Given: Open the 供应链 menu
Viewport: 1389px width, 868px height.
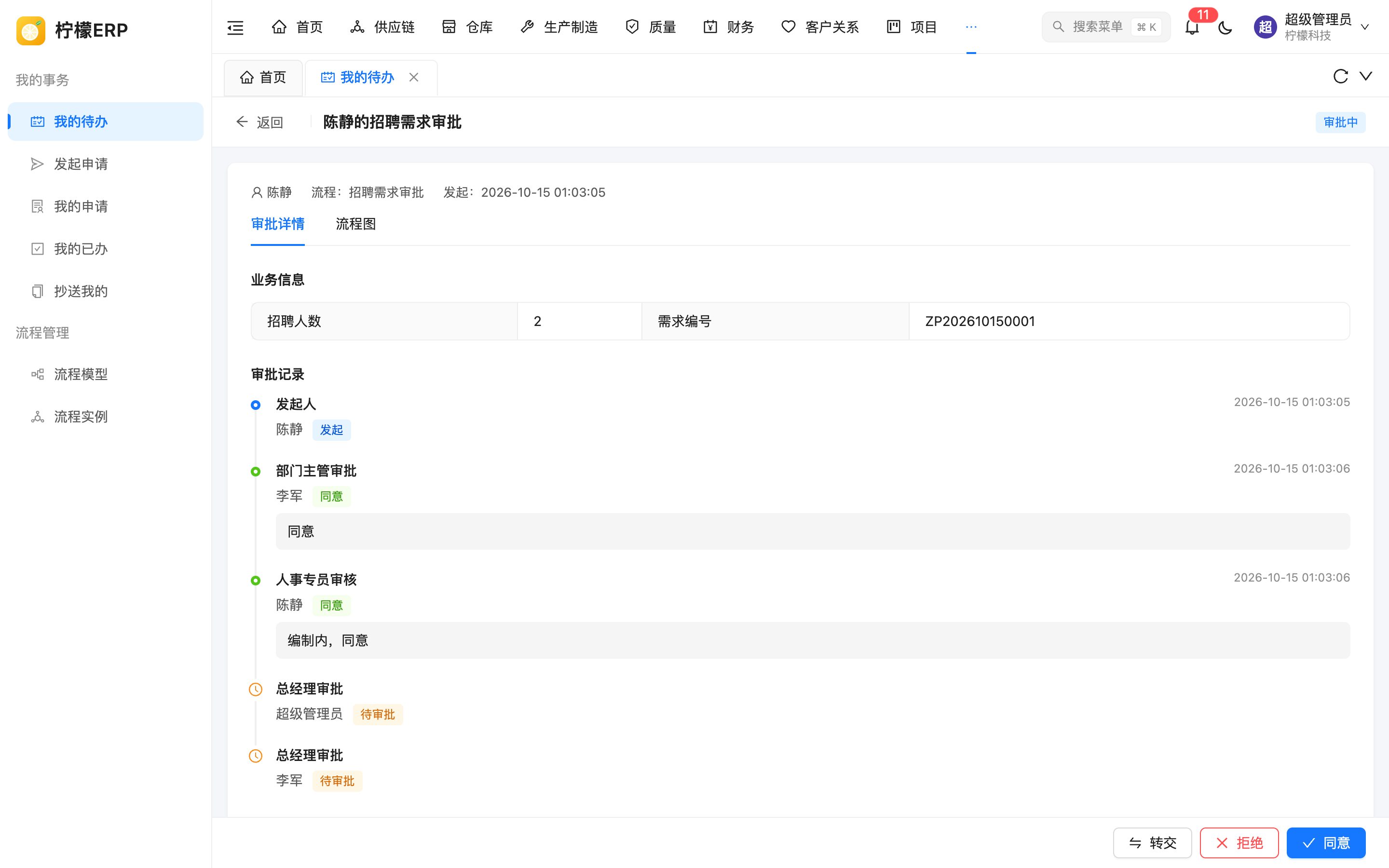Looking at the screenshot, I should point(382,27).
